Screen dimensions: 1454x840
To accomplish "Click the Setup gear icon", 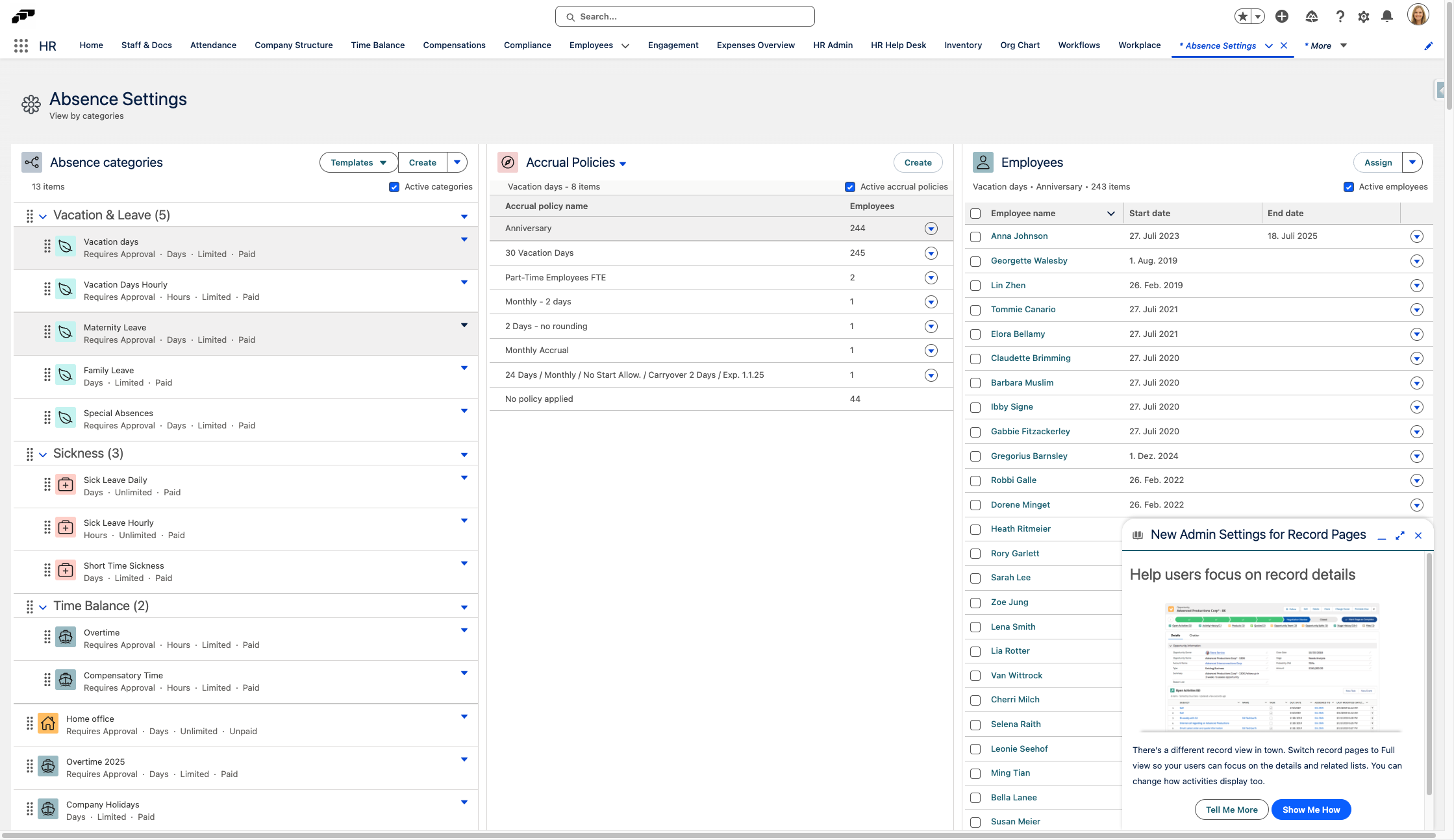I will coord(1363,16).
